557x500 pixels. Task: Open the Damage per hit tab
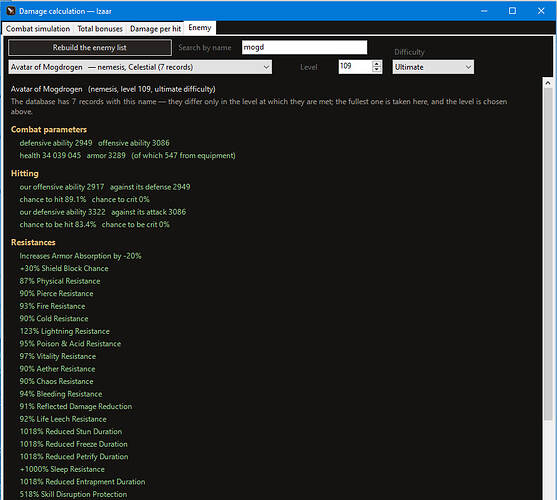155,29
